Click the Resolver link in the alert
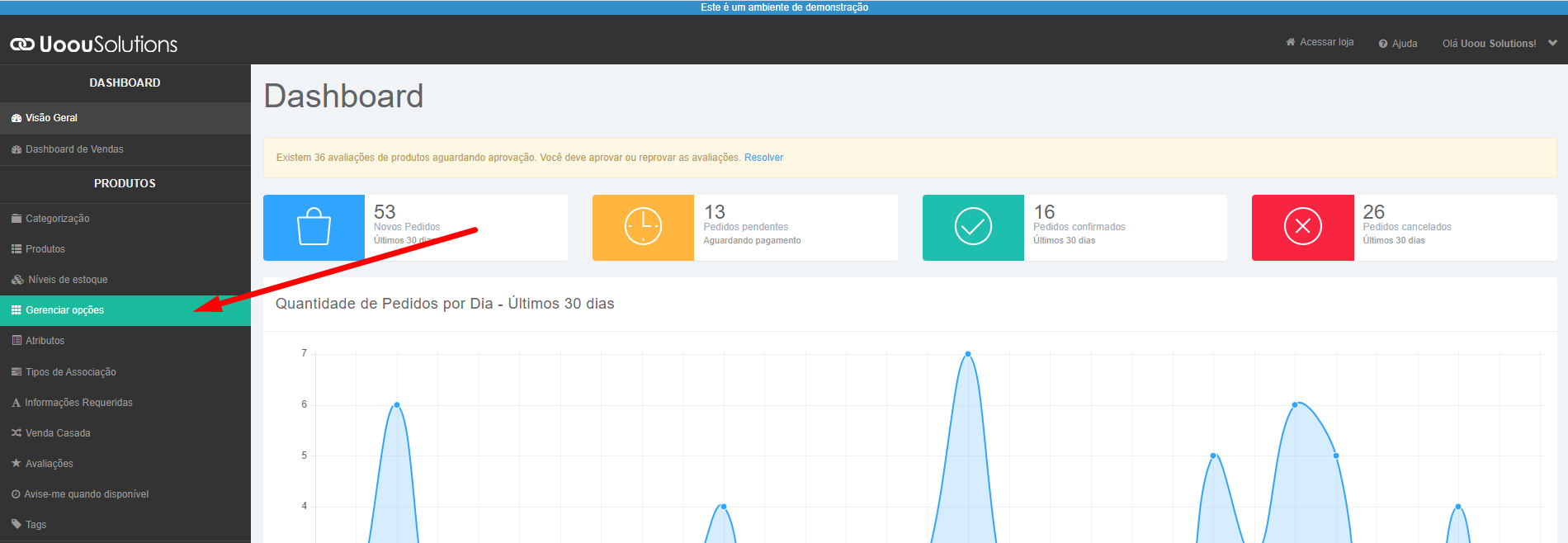This screenshot has width=1568, height=543. [763, 158]
